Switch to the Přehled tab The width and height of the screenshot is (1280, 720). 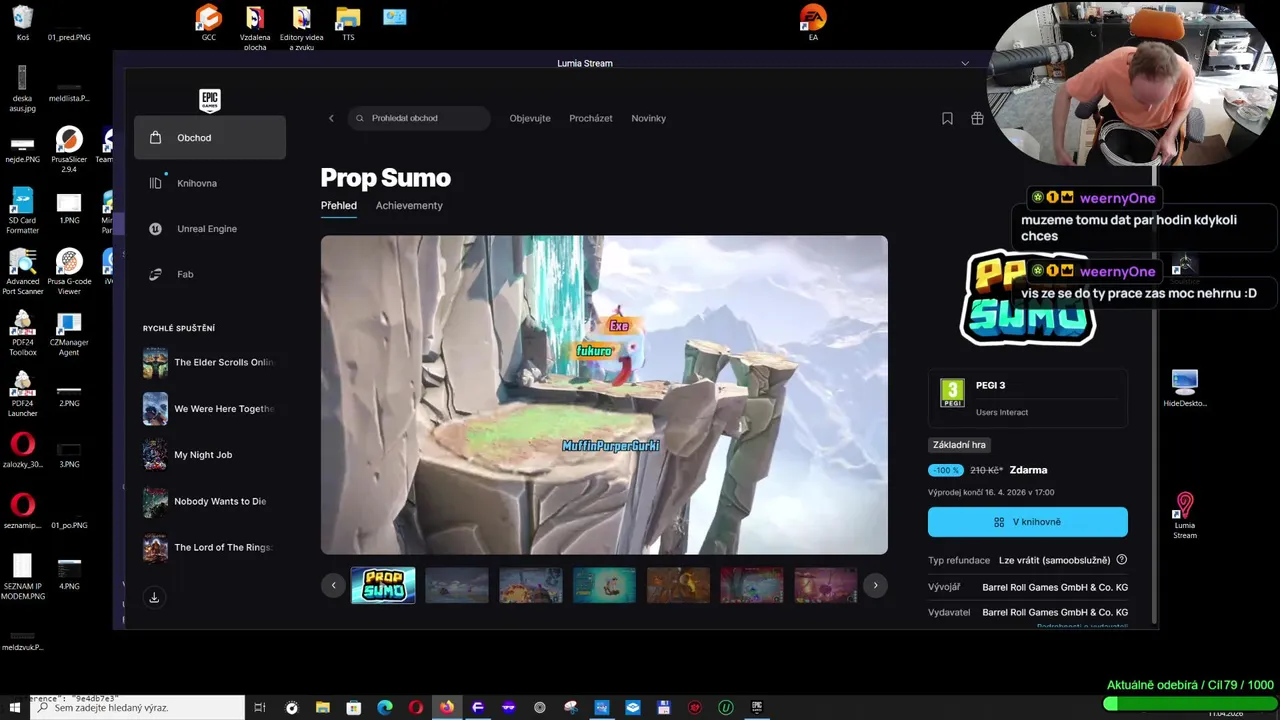339,205
